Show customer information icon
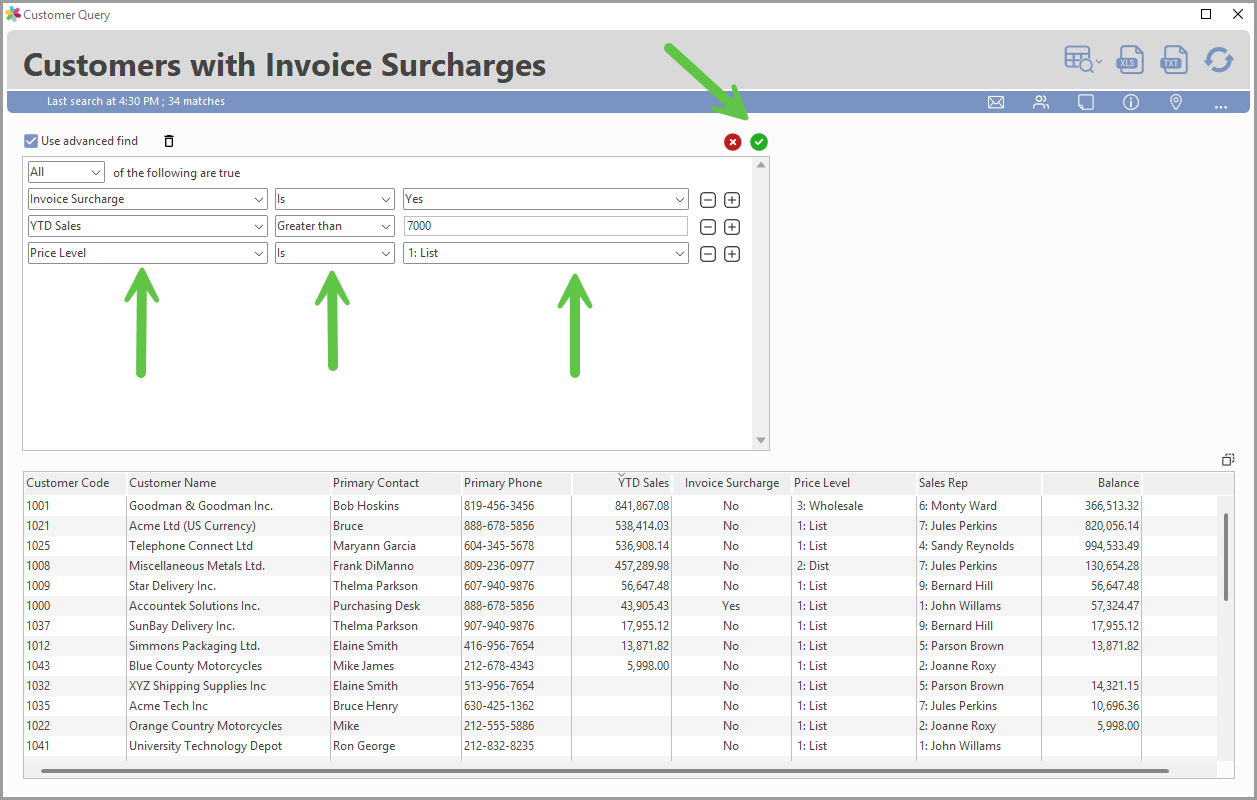This screenshot has width=1257, height=800. [x=1131, y=102]
